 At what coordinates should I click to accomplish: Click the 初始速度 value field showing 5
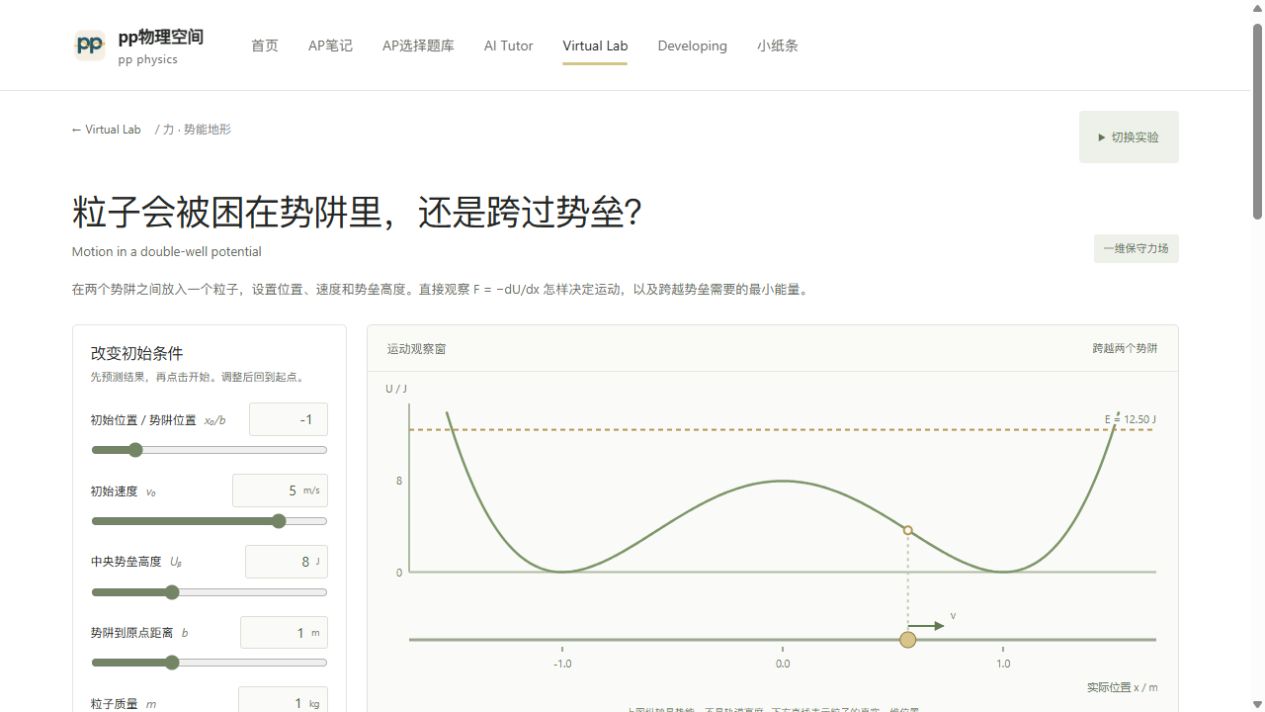pyautogui.click(x=280, y=491)
